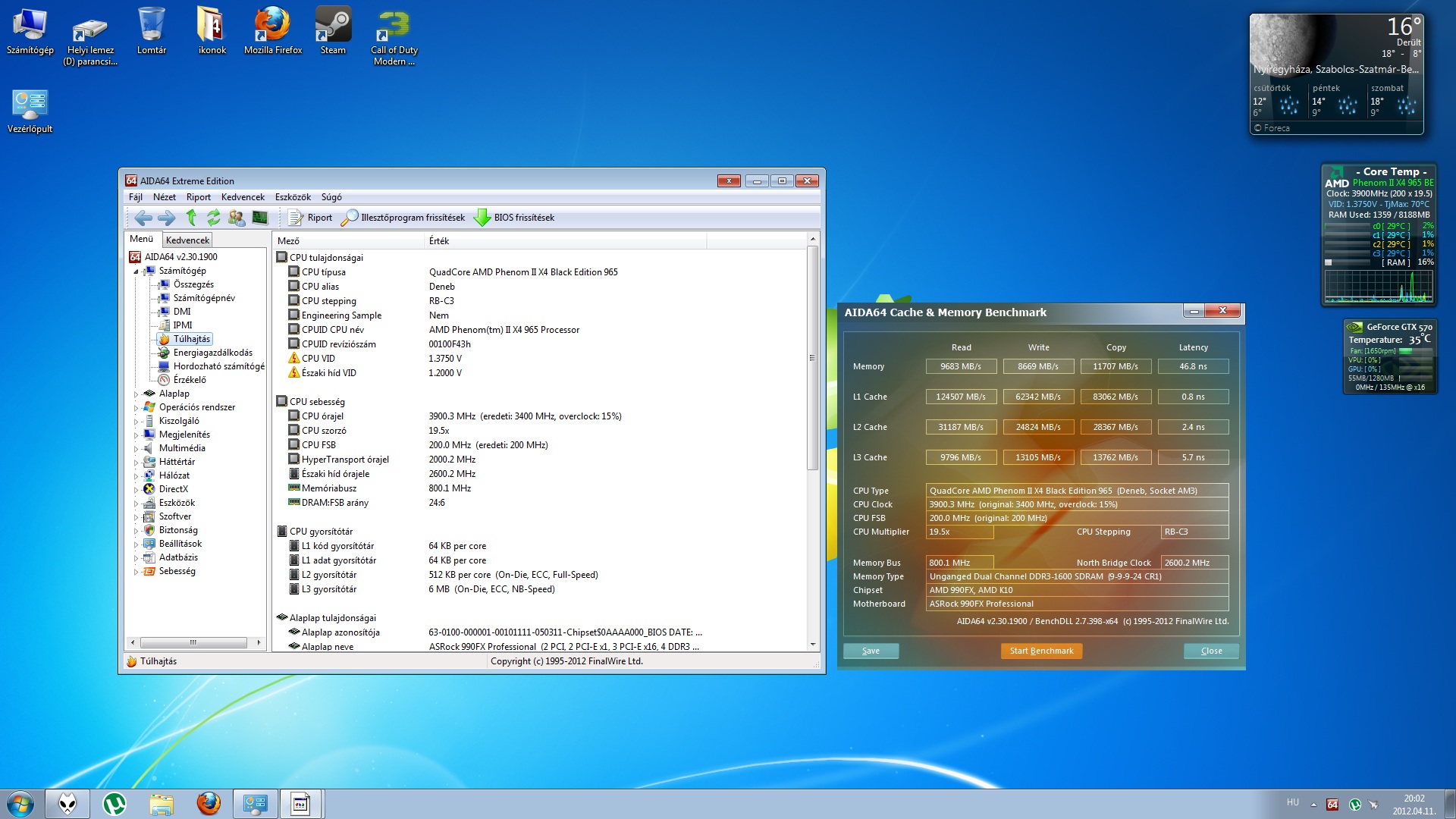The width and height of the screenshot is (1456, 819).
Task: Click the users icon in AIDA64 toolbar
Action: (x=237, y=218)
